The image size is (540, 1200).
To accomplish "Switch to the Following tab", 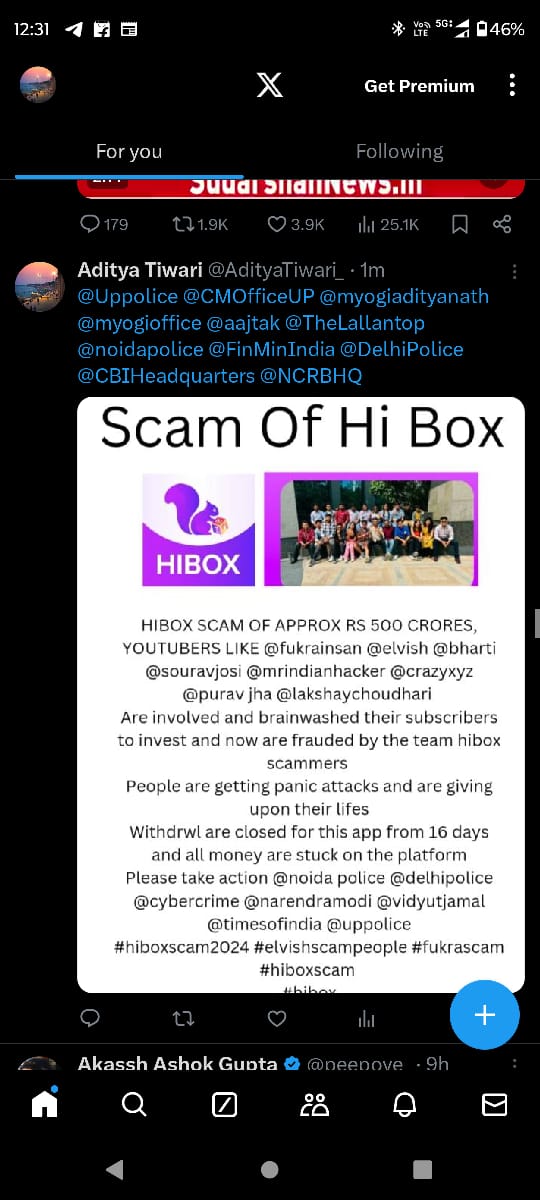I will [x=399, y=152].
